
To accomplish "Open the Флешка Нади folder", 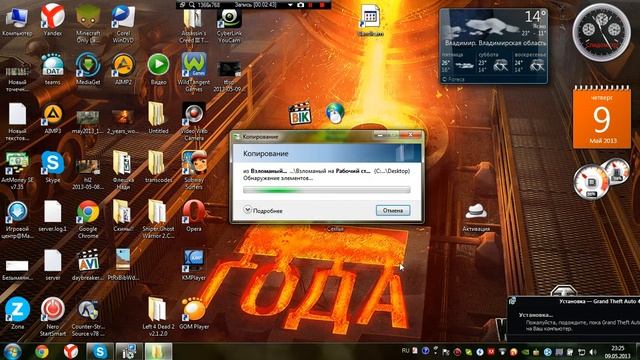I will 122,163.
